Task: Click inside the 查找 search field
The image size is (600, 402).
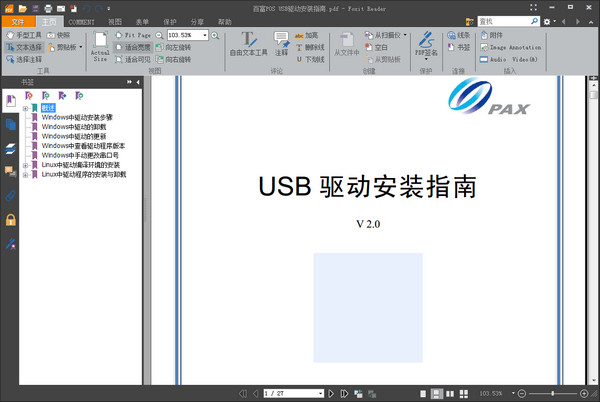Action: [x=503, y=21]
